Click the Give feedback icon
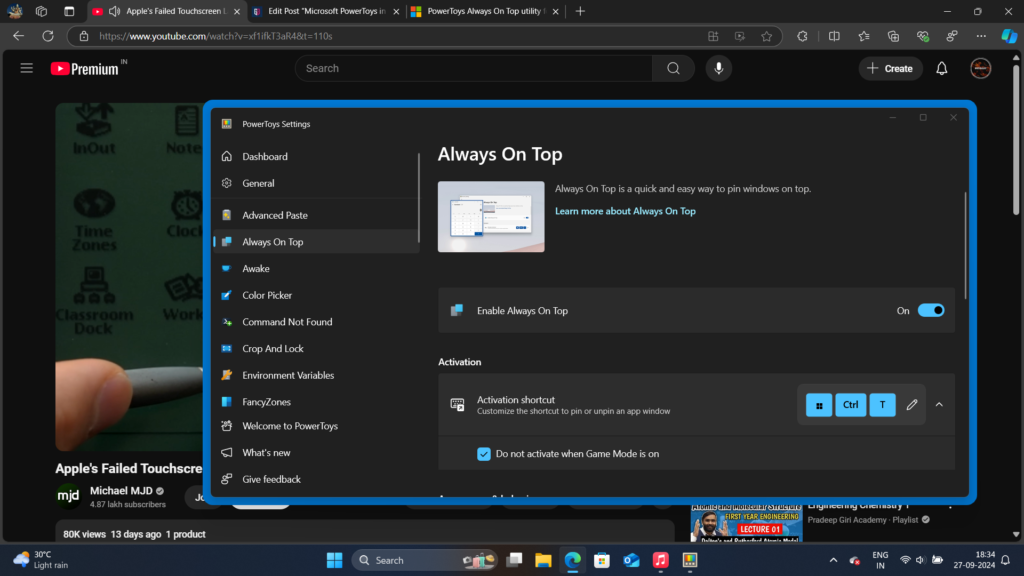Image resolution: width=1024 pixels, height=576 pixels. point(227,479)
